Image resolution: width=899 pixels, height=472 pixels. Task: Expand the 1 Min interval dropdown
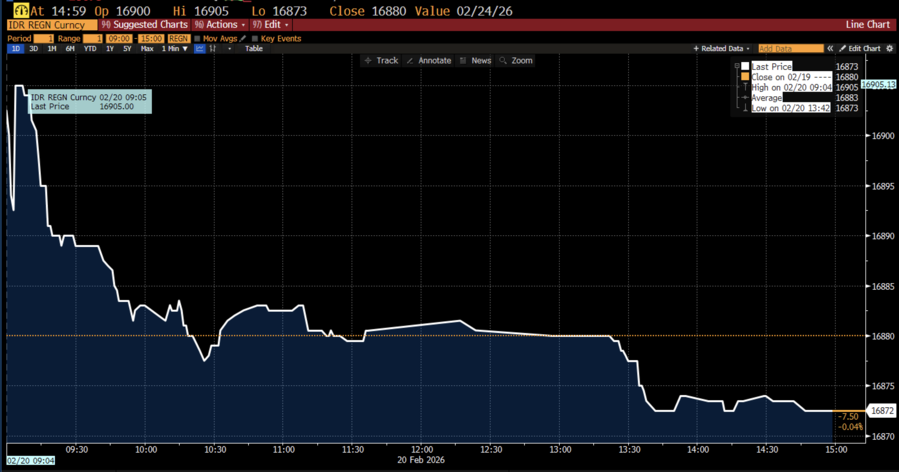(175, 48)
